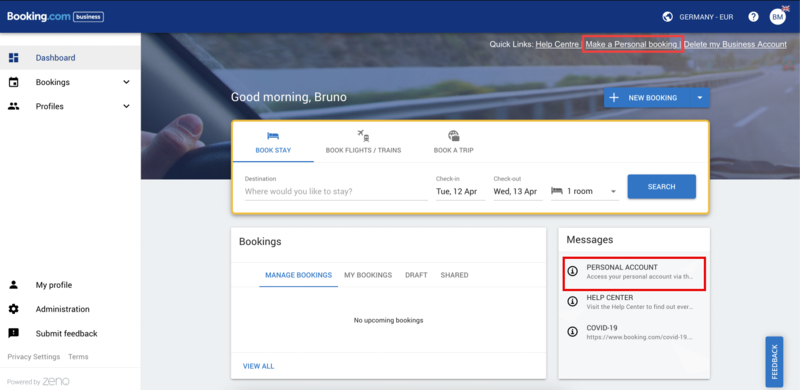
Task: Click the bed icon beside 1 room
Action: [557, 191]
